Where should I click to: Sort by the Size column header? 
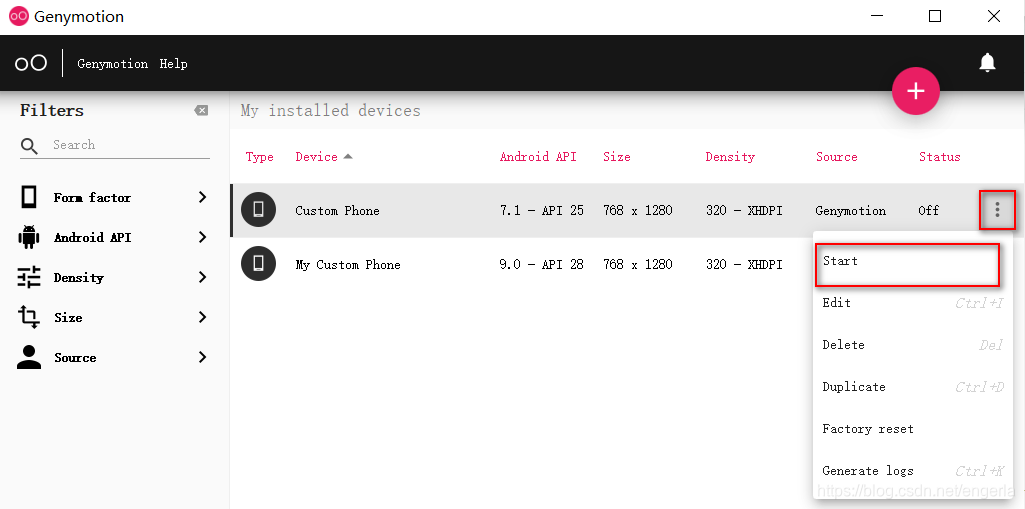click(616, 157)
